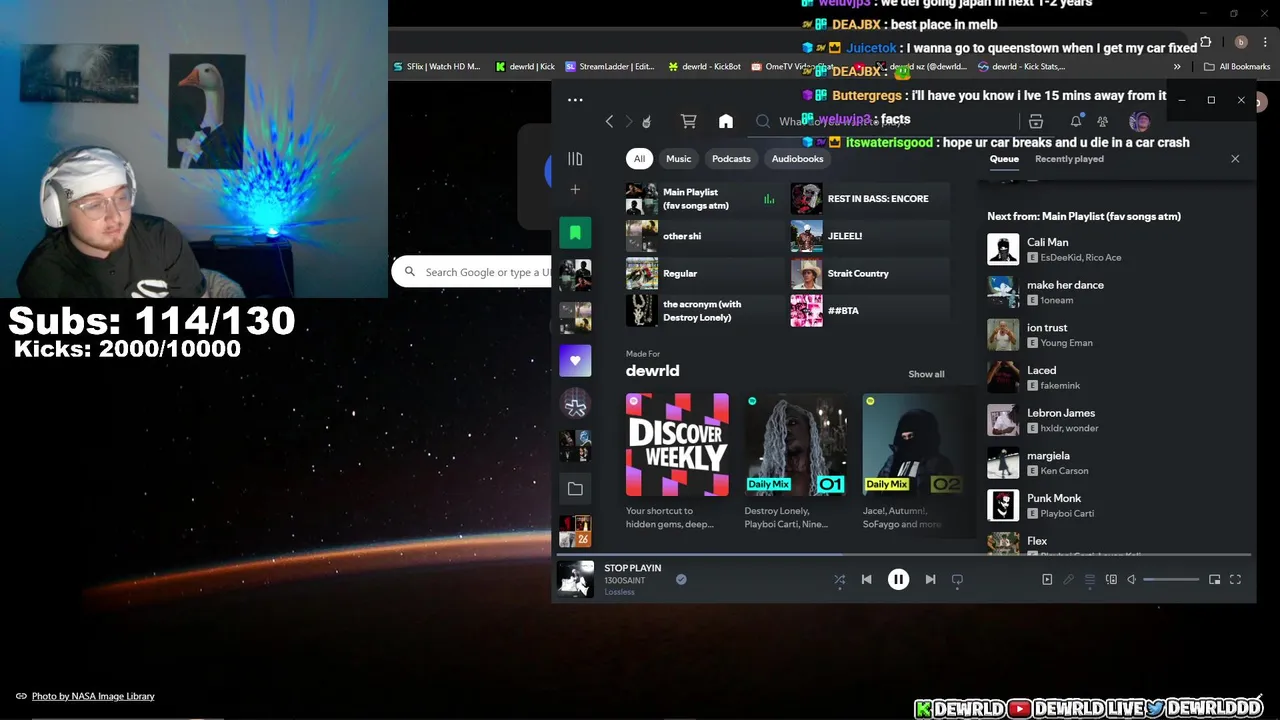The height and width of the screenshot is (720, 1280).
Task: Open the Daily Mix 02 card
Action: 912,461
